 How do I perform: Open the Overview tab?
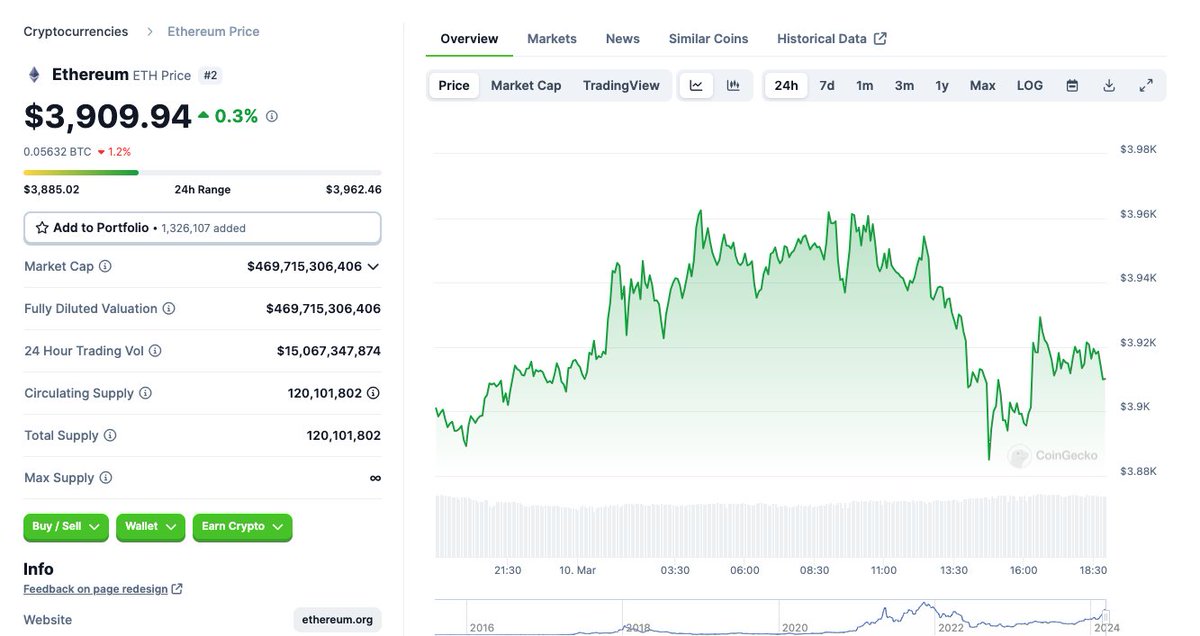pos(469,39)
